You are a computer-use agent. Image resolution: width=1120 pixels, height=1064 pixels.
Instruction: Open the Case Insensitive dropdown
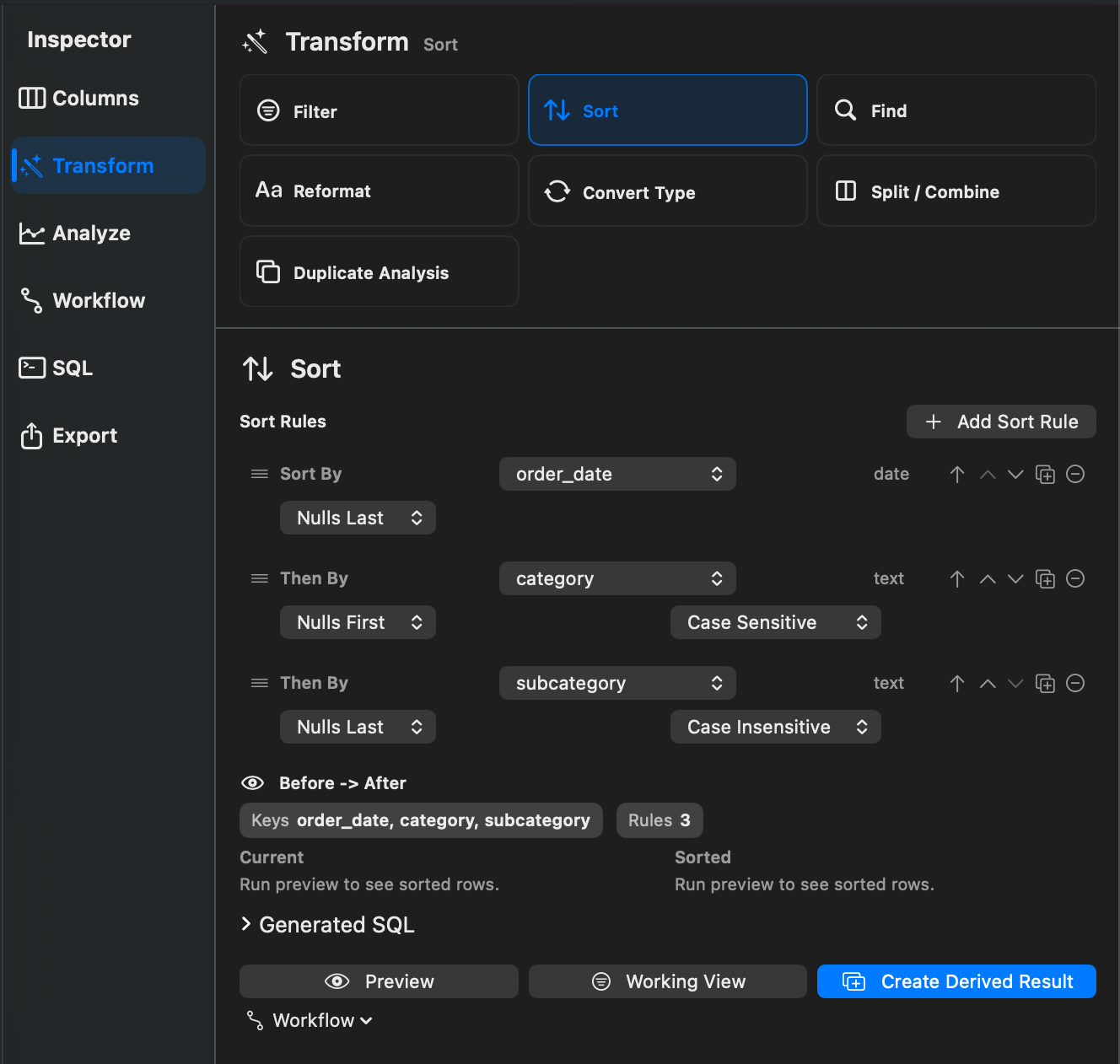tap(776, 727)
